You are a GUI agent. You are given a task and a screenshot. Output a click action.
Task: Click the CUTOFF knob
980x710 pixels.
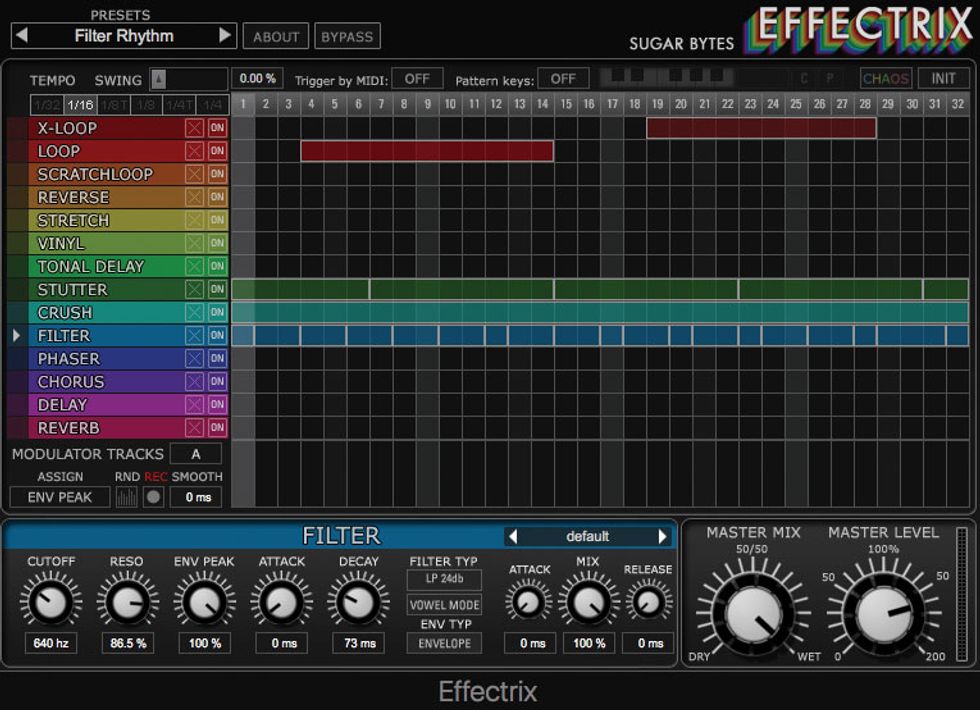pyautogui.click(x=51, y=602)
